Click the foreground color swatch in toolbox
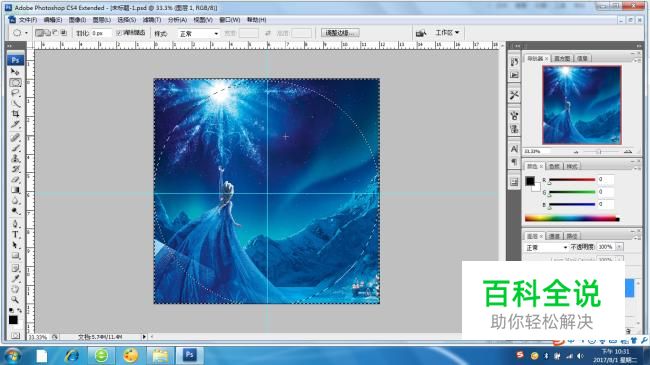 click(x=13, y=320)
